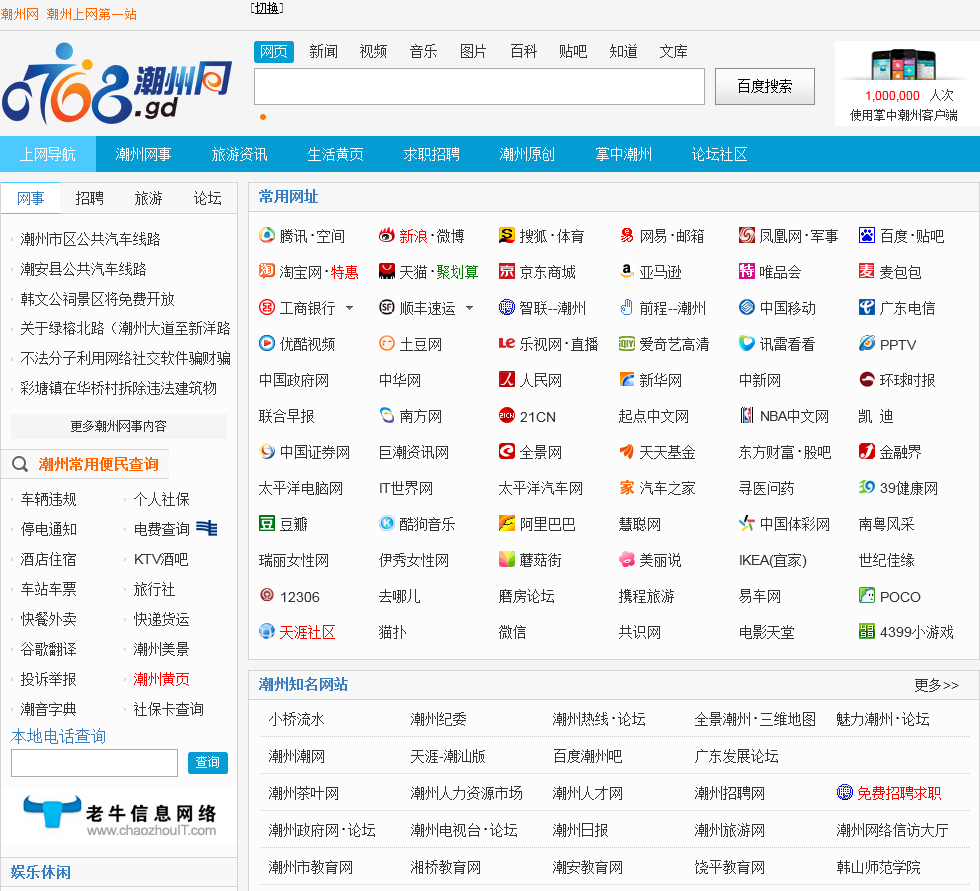Click the Tencent QQ space icon
This screenshot has width=980, height=891.
click(x=267, y=235)
